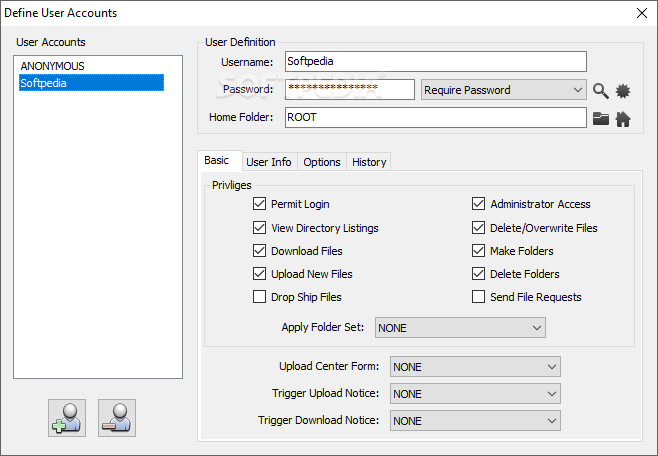
Task: Click the house icon for home folder
Action: (623, 118)
